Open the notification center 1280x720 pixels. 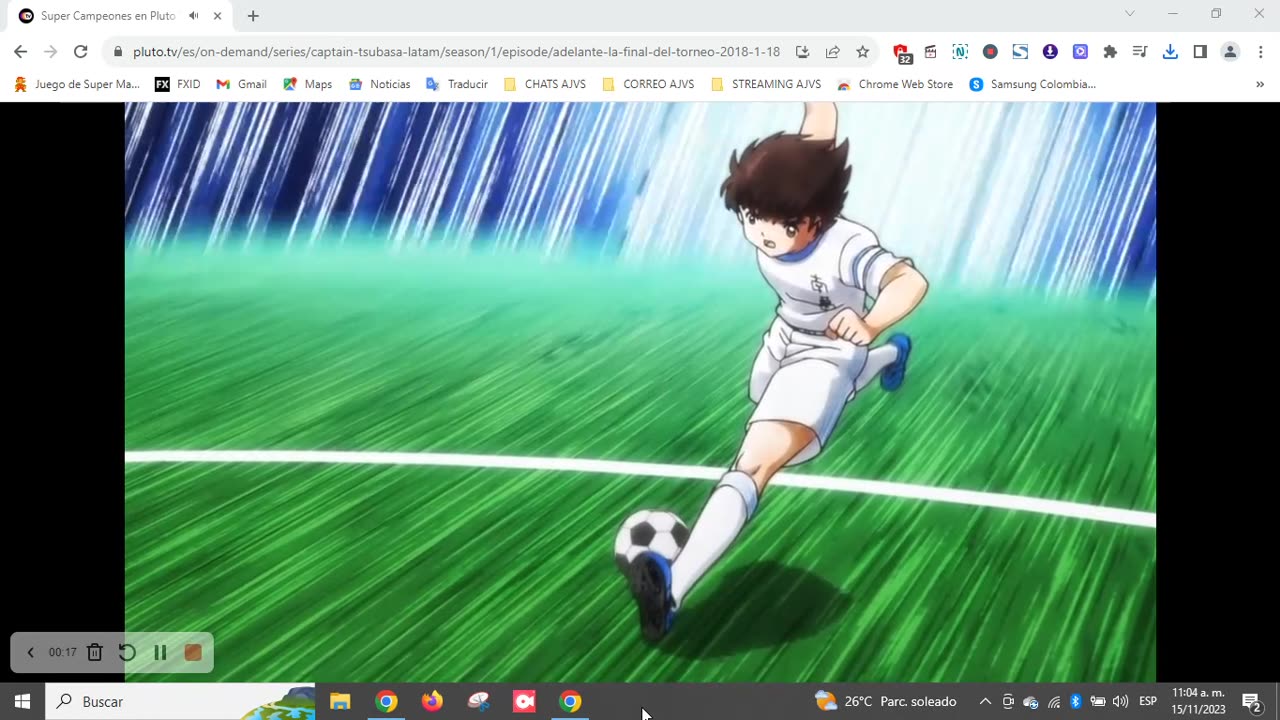click(1251, 701)
